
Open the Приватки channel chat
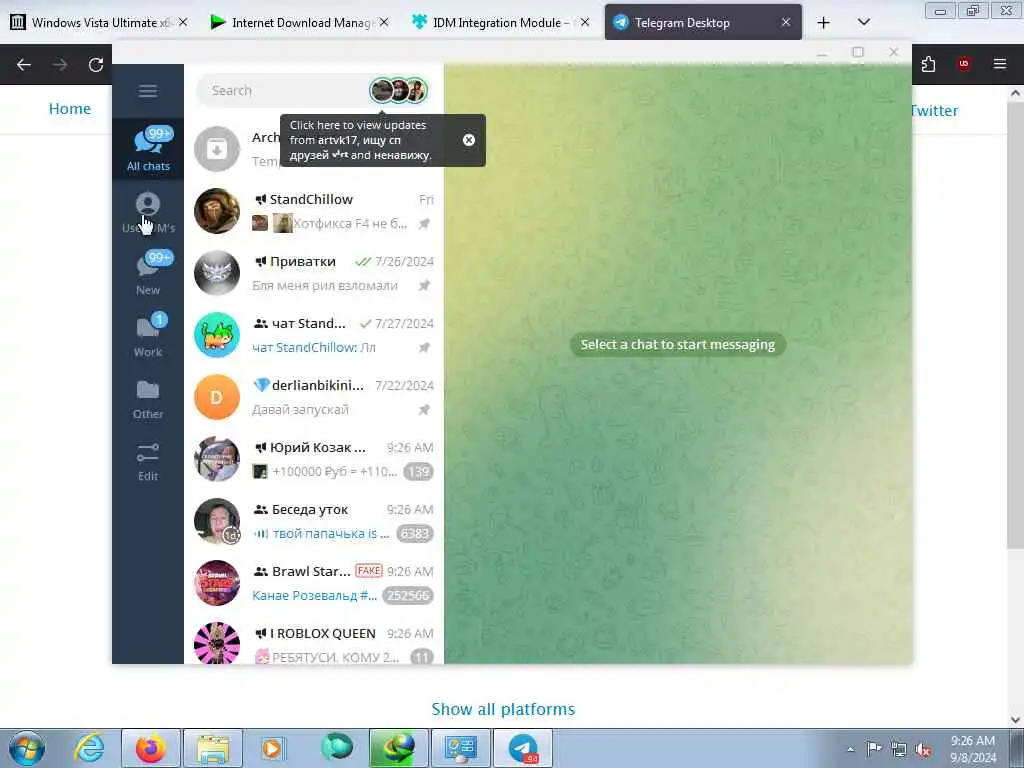[313, 273]
